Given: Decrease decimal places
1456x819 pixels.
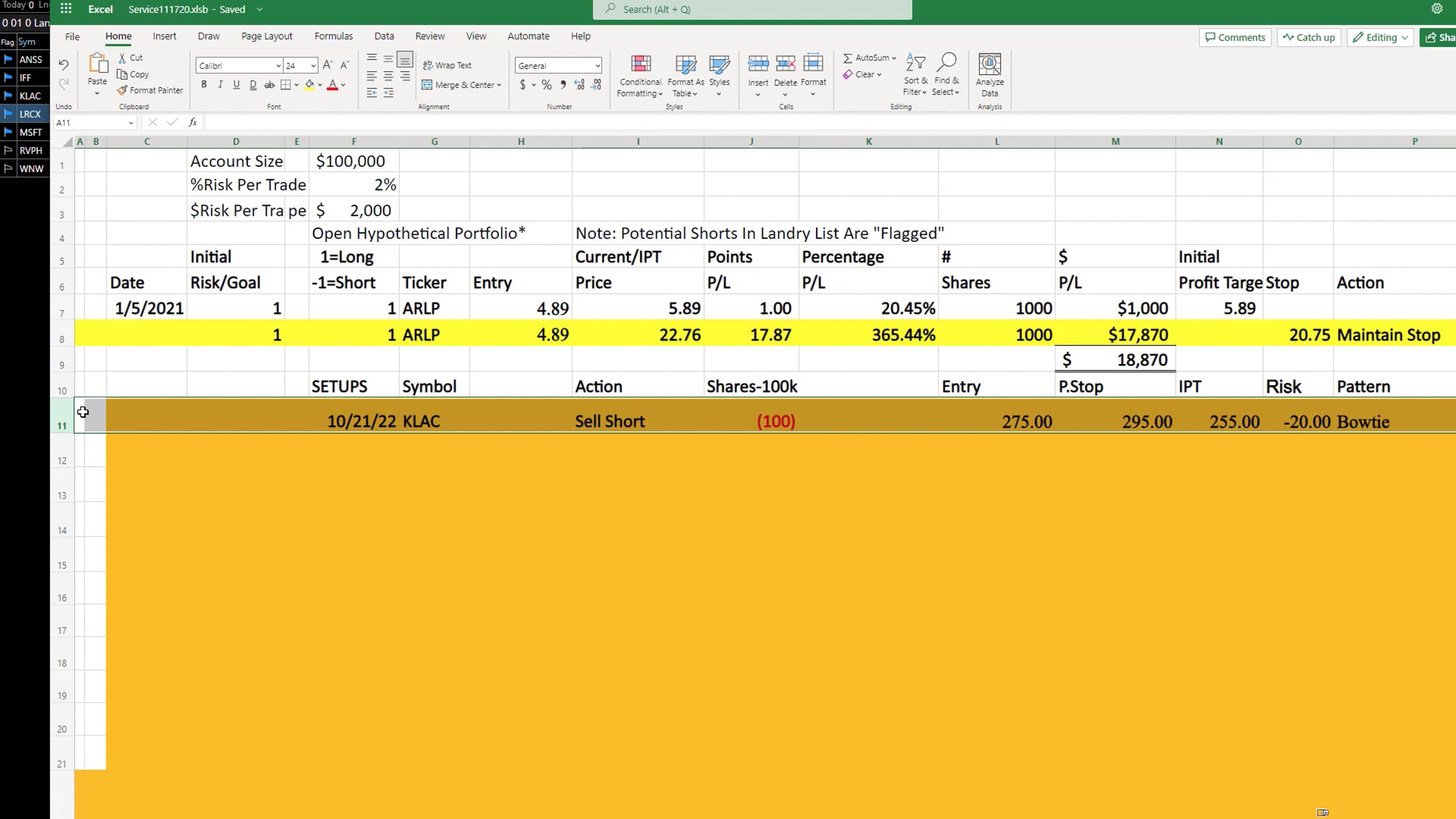Looking at the screenshot, I should pos(596,85).
